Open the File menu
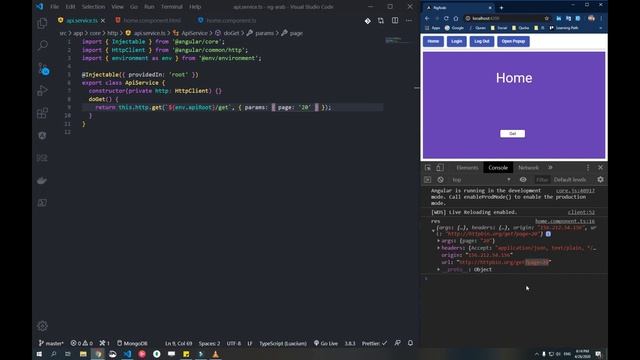Image resolution: width=640 pixels, height=360 pixels. click(x=54, y=7)
